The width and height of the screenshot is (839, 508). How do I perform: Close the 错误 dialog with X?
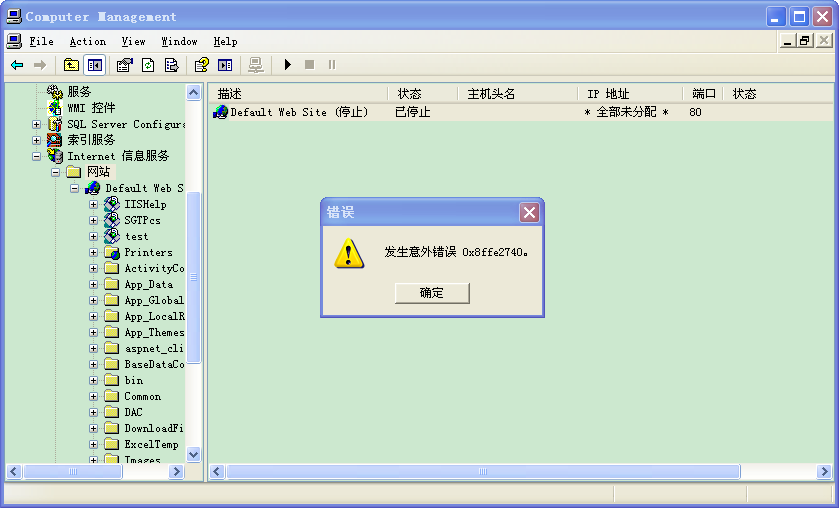(x=529, y=213)
